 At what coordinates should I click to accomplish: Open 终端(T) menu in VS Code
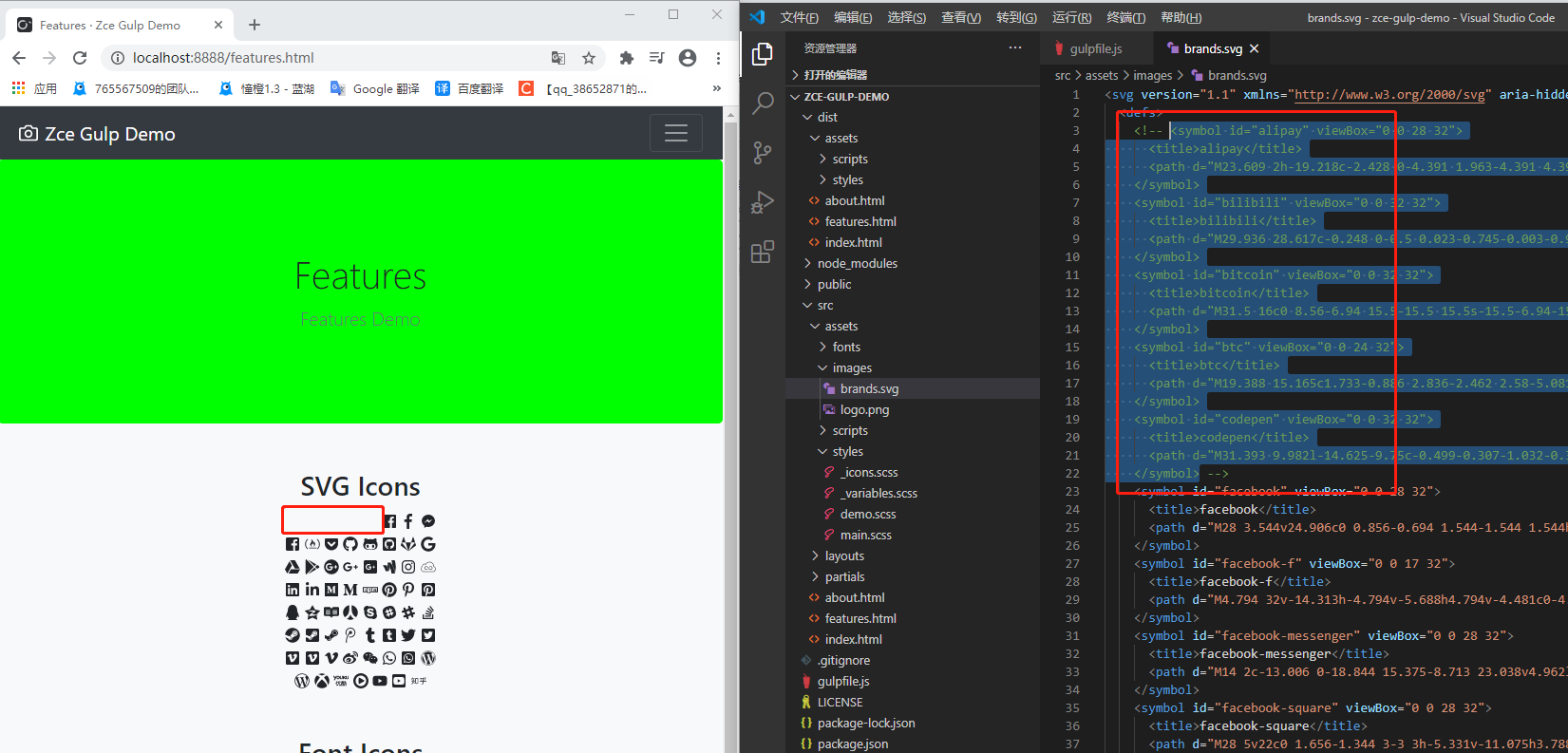coord(1125,17)
